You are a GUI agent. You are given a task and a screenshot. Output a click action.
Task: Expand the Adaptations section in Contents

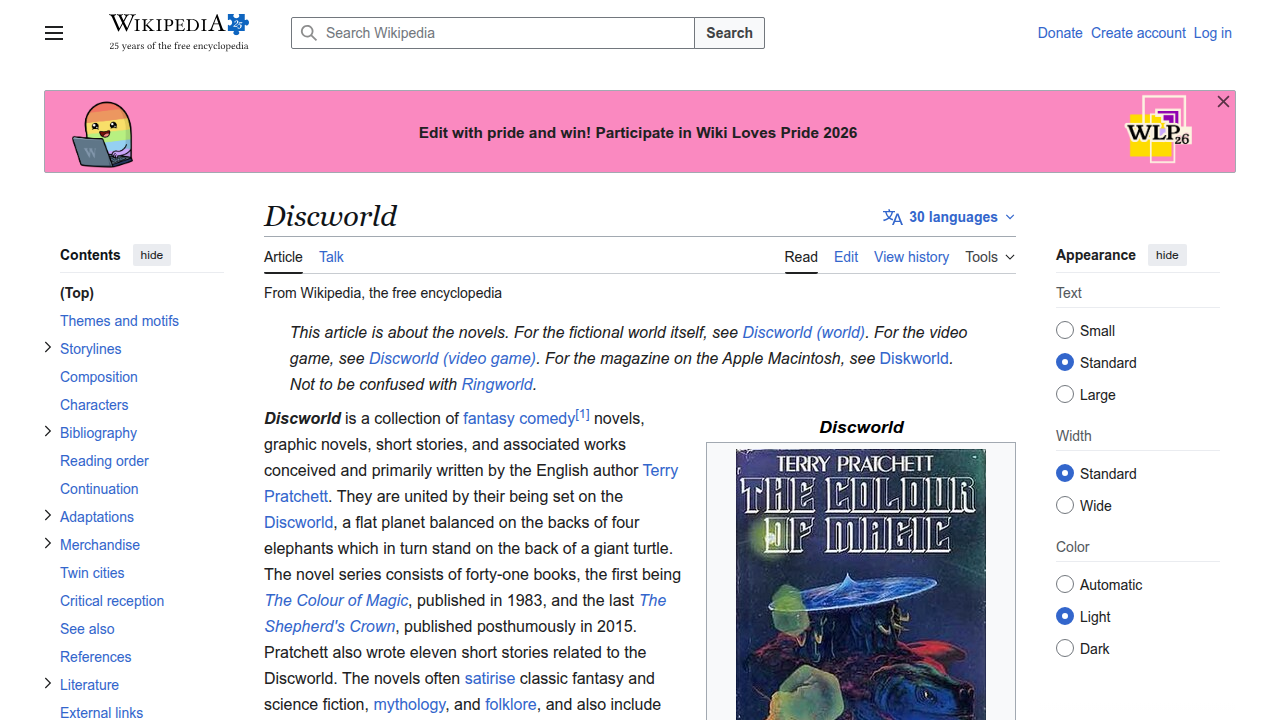[x=48, y=515]
